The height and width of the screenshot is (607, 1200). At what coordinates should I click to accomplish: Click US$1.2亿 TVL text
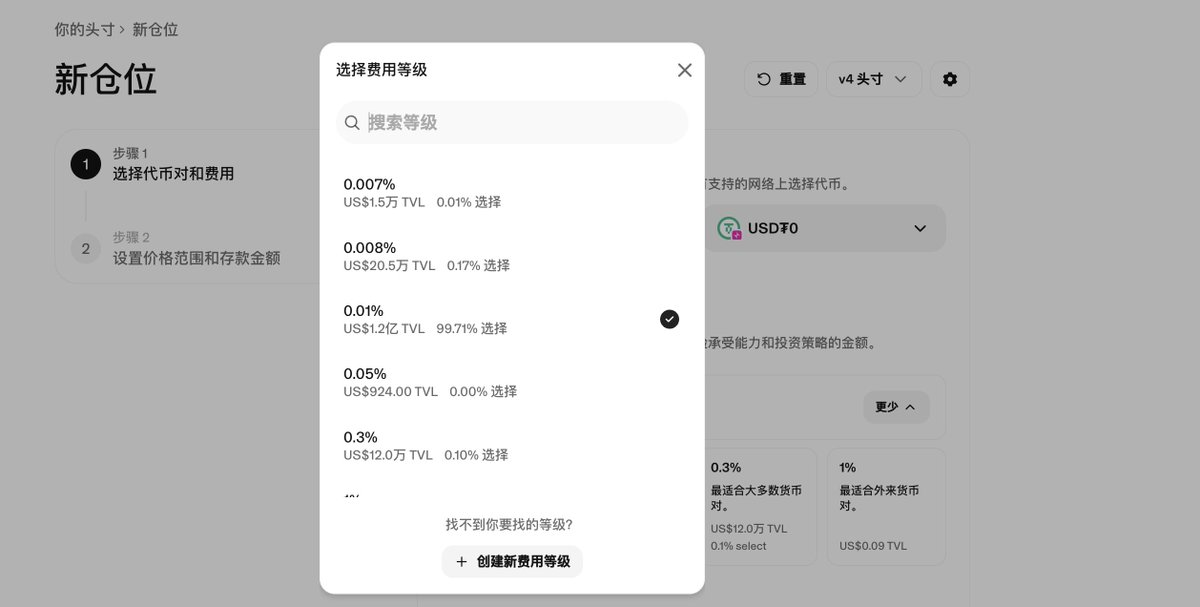tap(384, 328)
